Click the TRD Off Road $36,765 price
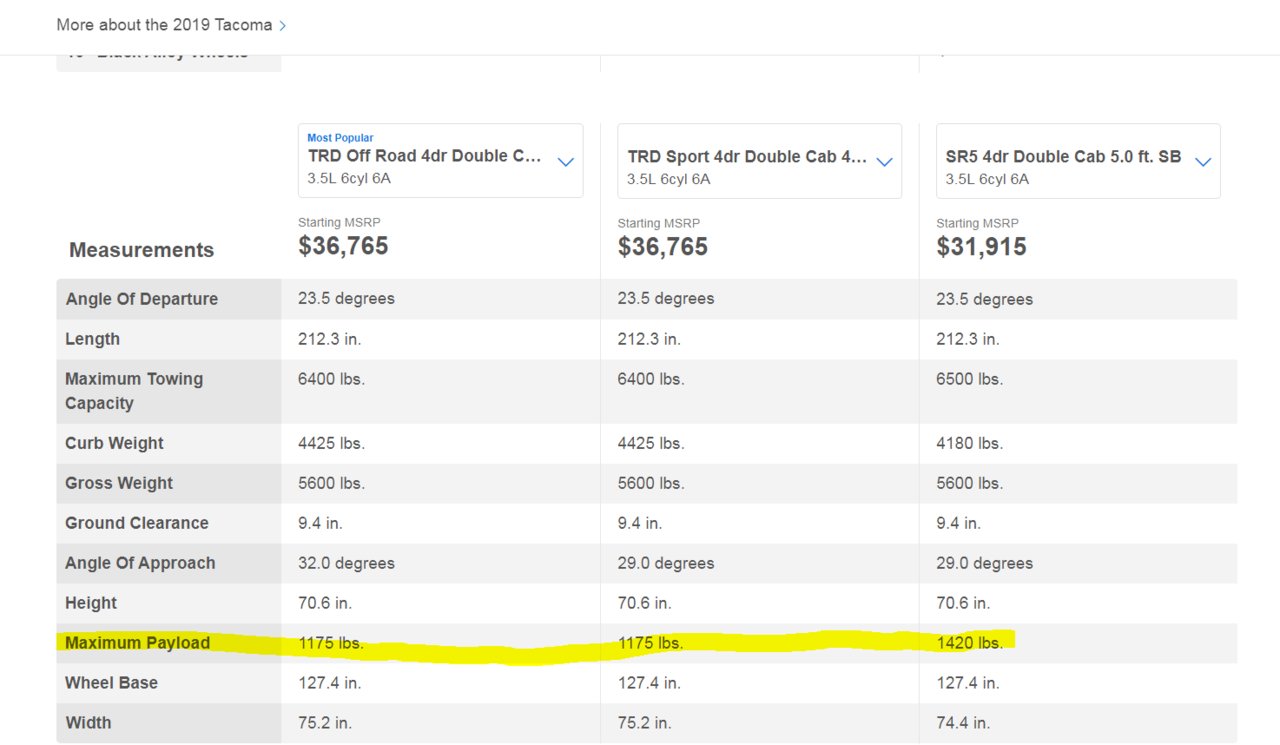The image size is (1280, 745). tap(343, 246)
